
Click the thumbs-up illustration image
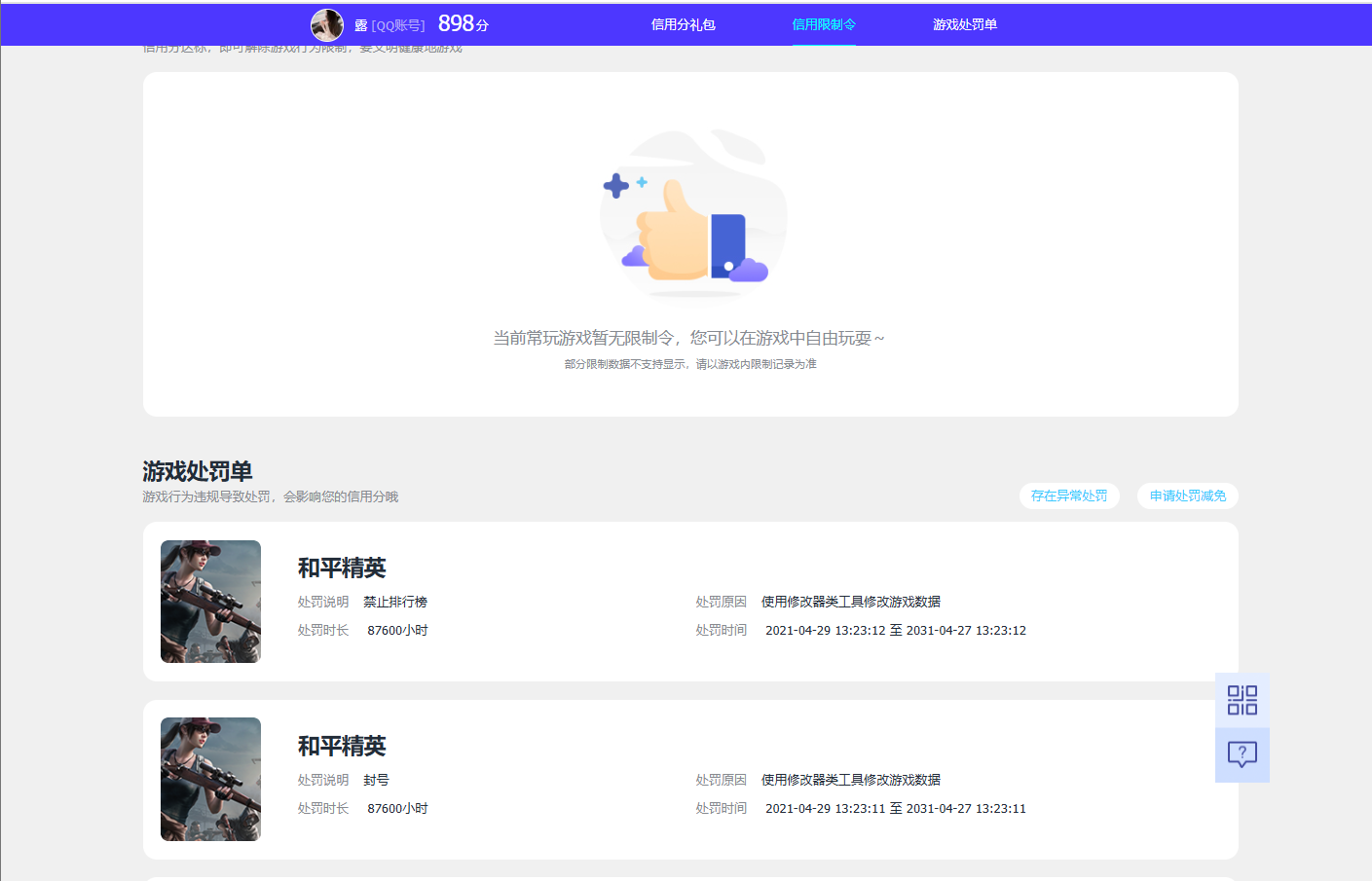point(691,214)
